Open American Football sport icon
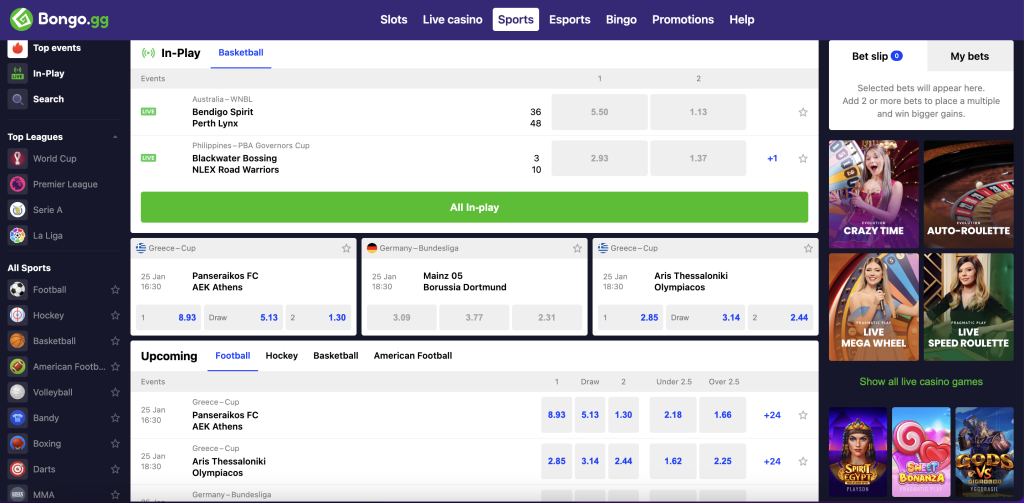1024x503 pixels. 18,366
